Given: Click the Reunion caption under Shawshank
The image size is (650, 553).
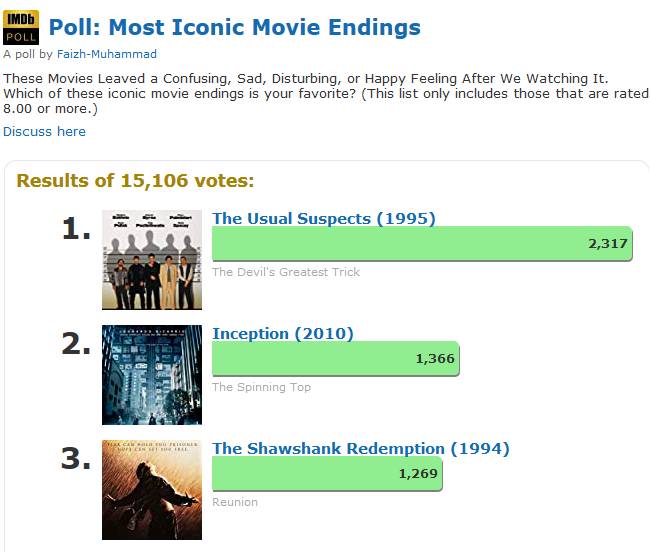Looking at the screenshot, I should pos(235,502).
